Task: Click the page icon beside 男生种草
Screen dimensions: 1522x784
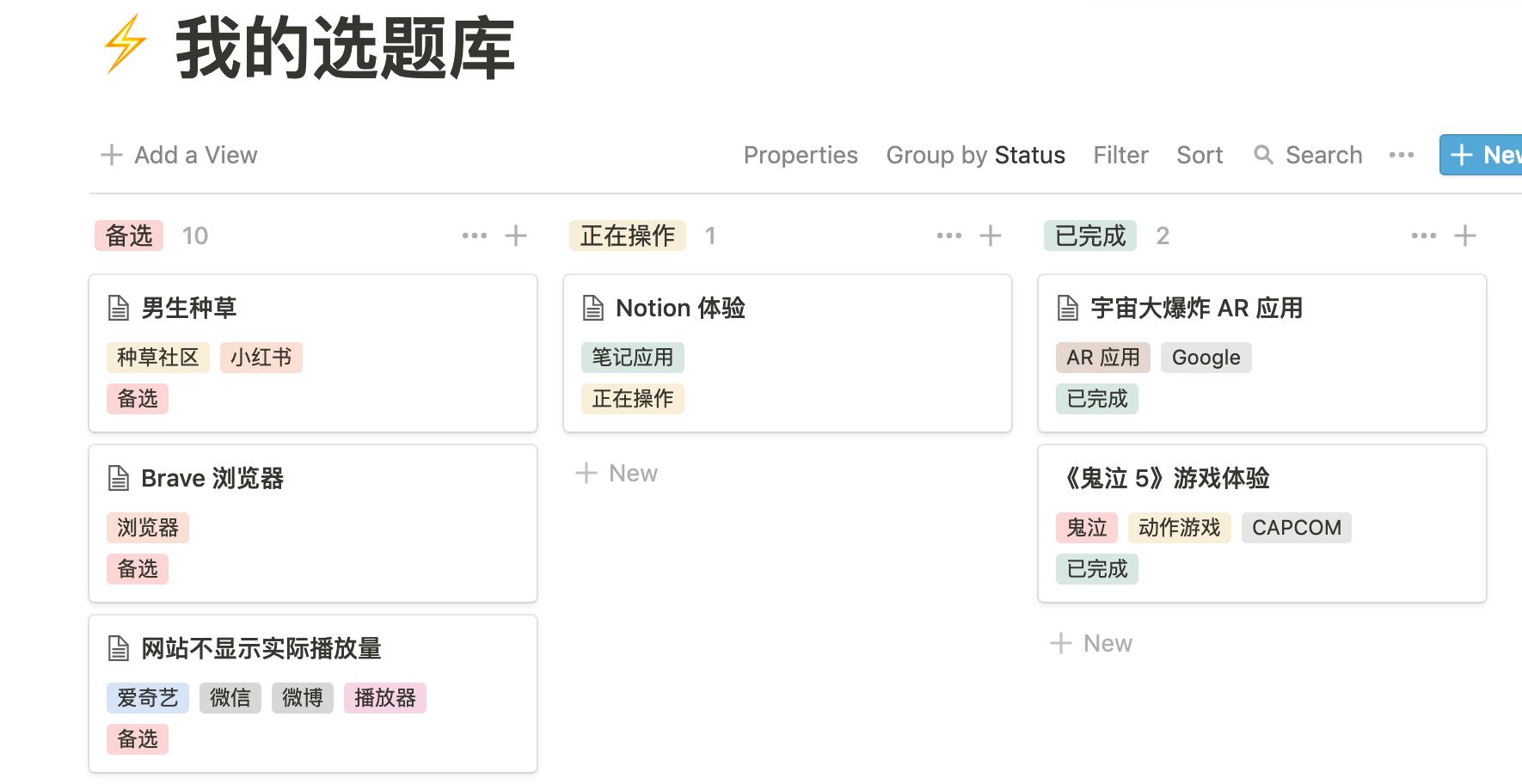Action: [117, 307]
